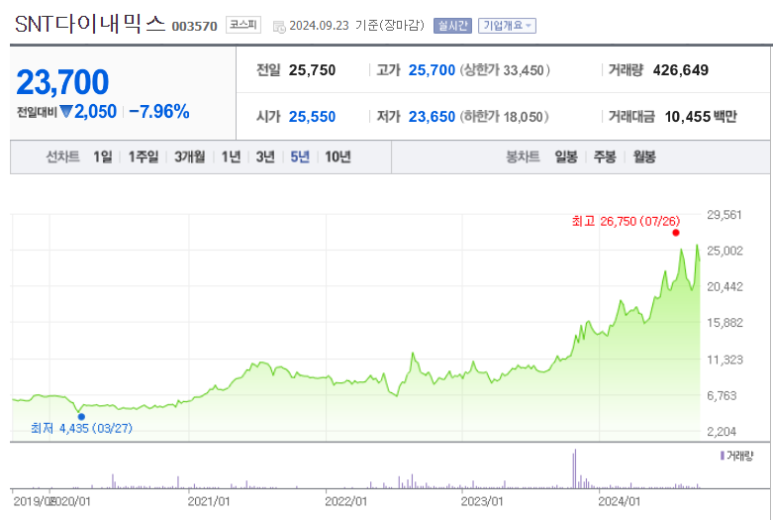Click the stock code 003570
773x520 pixels.
pos(194,26)
